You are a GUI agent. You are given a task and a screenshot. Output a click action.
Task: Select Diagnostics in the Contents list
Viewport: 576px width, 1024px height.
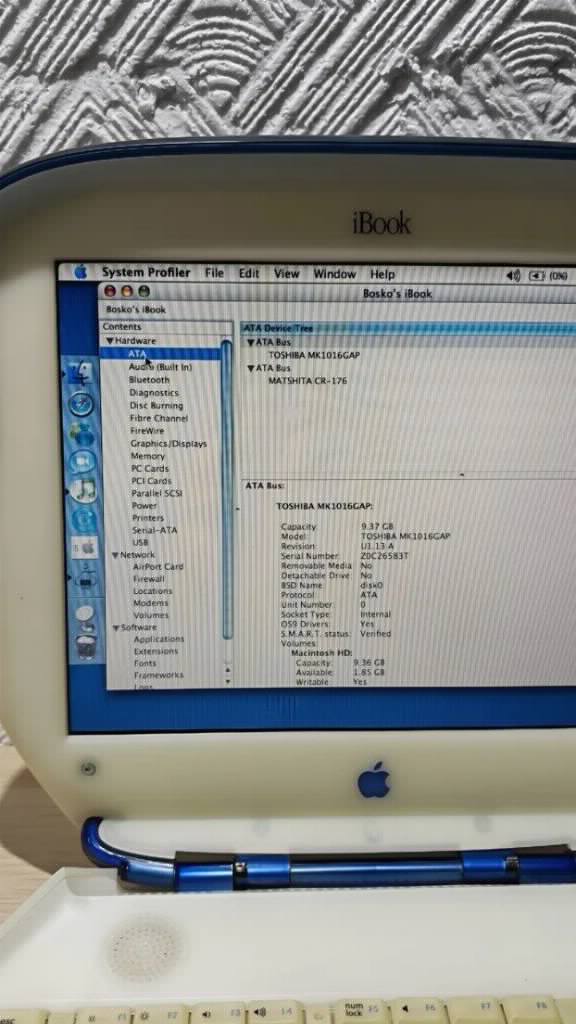tap(153, 392)
